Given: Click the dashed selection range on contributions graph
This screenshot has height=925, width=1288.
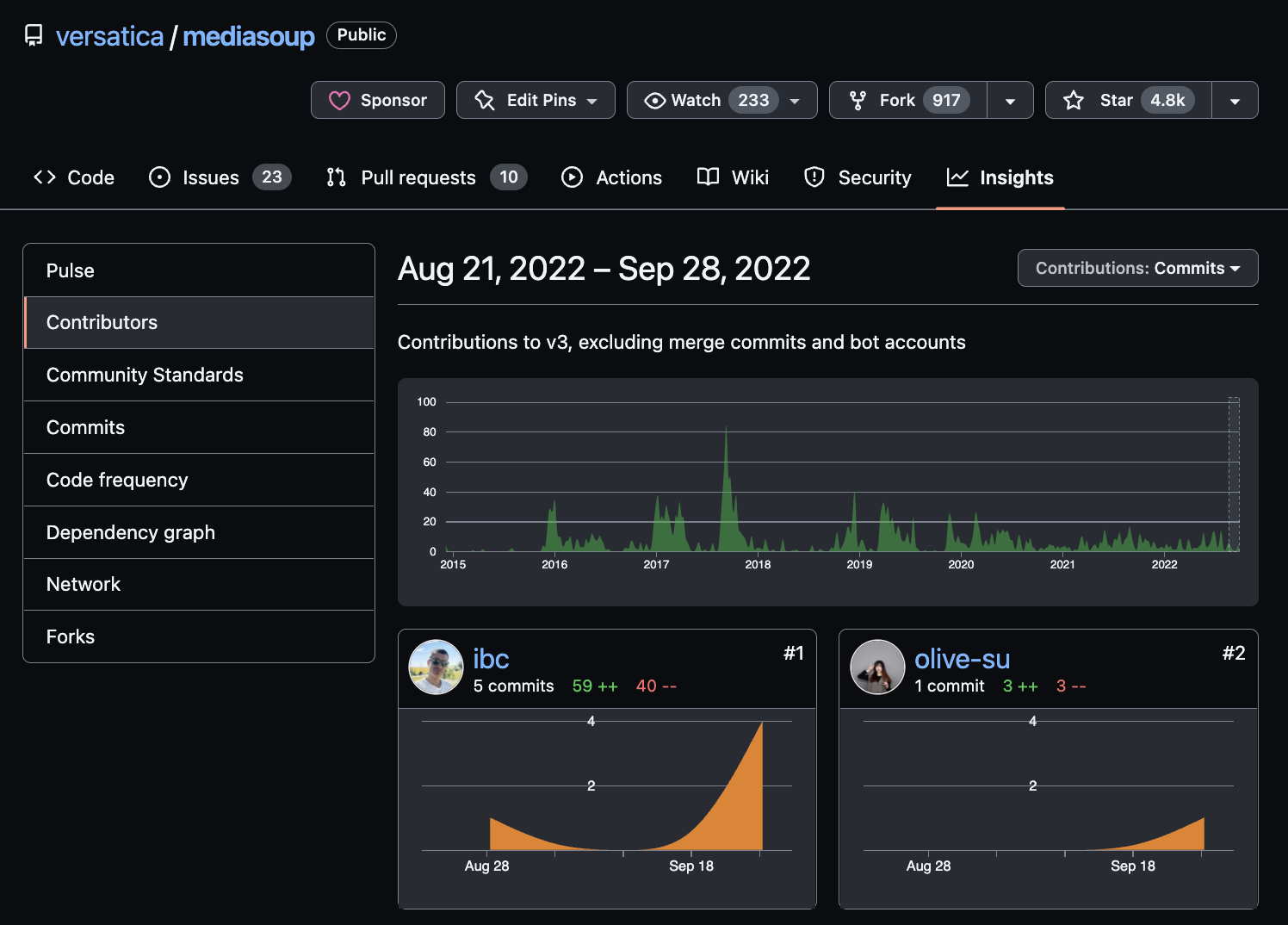Looking at the screenshot, I should [x=1234, y=475].
